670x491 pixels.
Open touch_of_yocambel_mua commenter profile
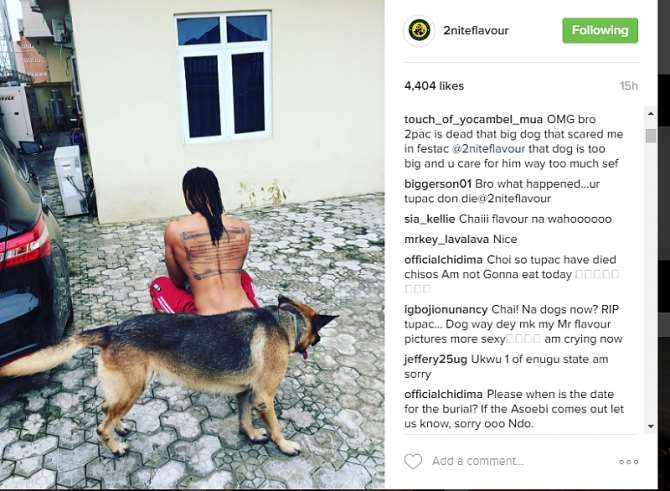(473, 119)
